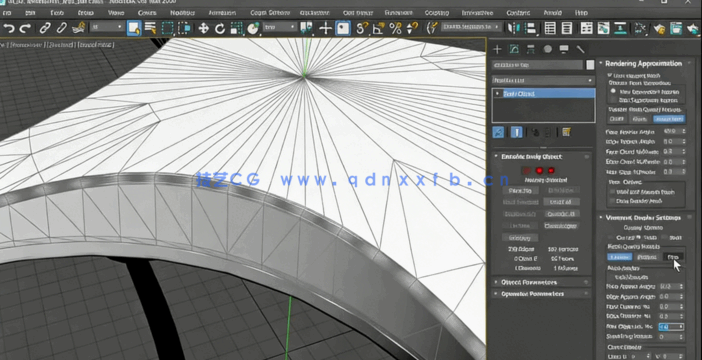Open the Selection Filter dropdown
The image size is (702, 360).
click(x=107, y=27)
